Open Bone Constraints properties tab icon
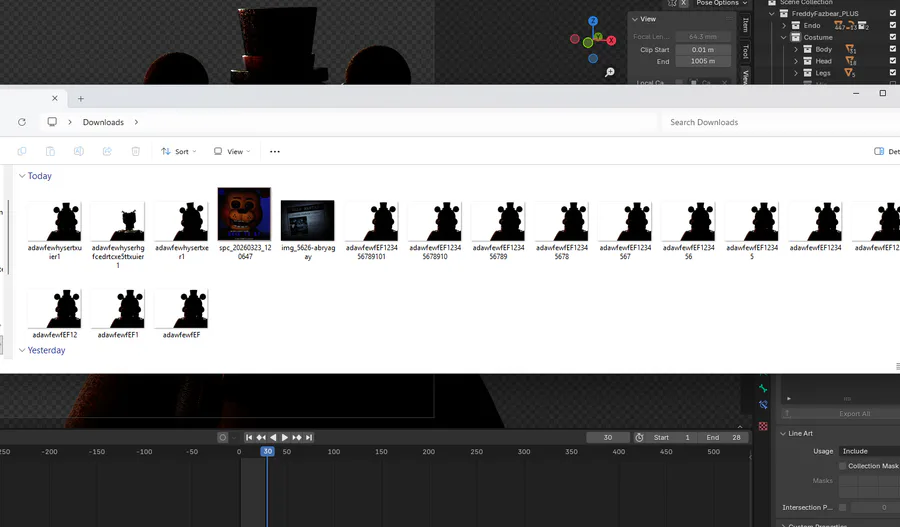 pos(763,405)
